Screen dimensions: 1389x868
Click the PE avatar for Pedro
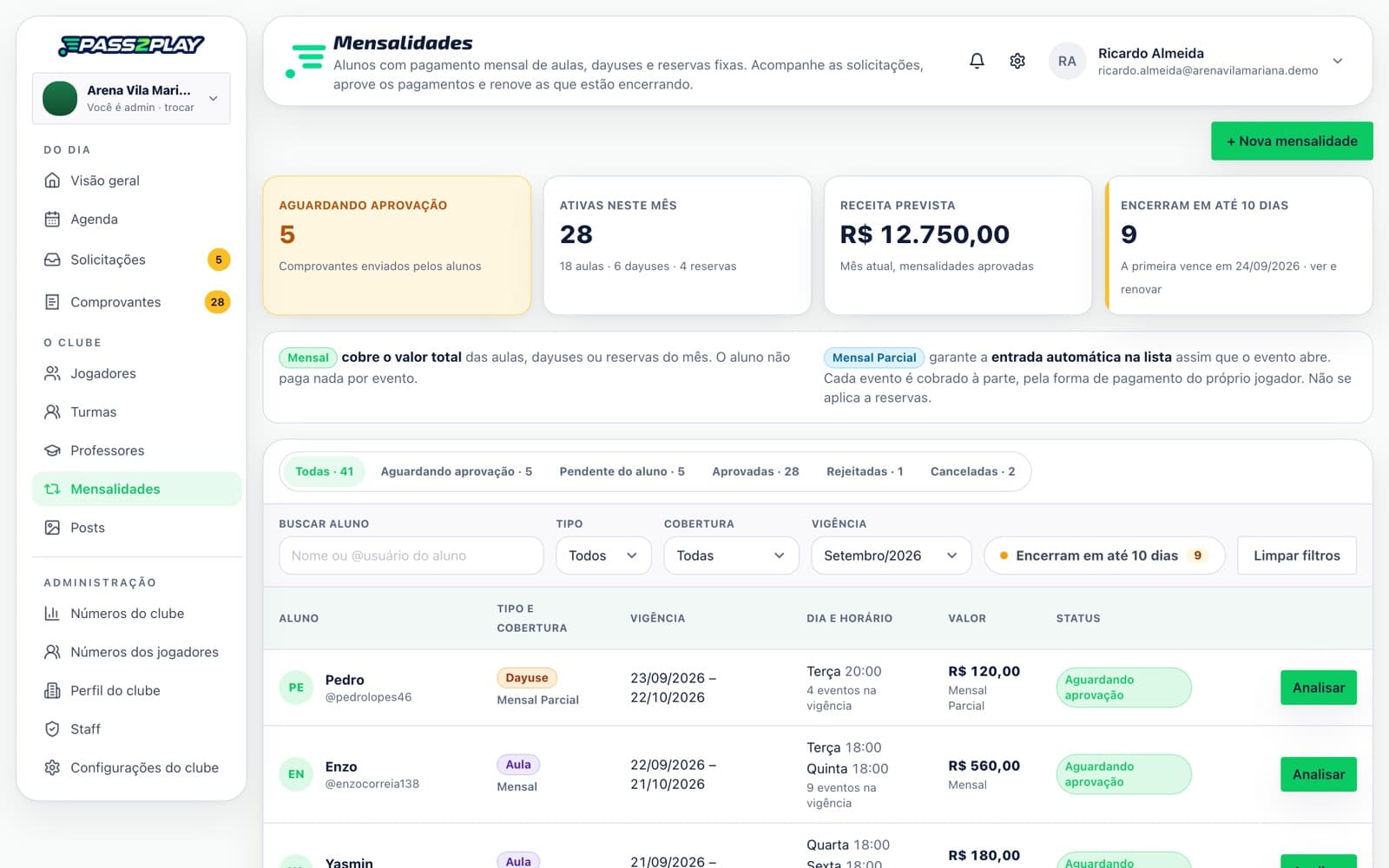click(296, 687)
